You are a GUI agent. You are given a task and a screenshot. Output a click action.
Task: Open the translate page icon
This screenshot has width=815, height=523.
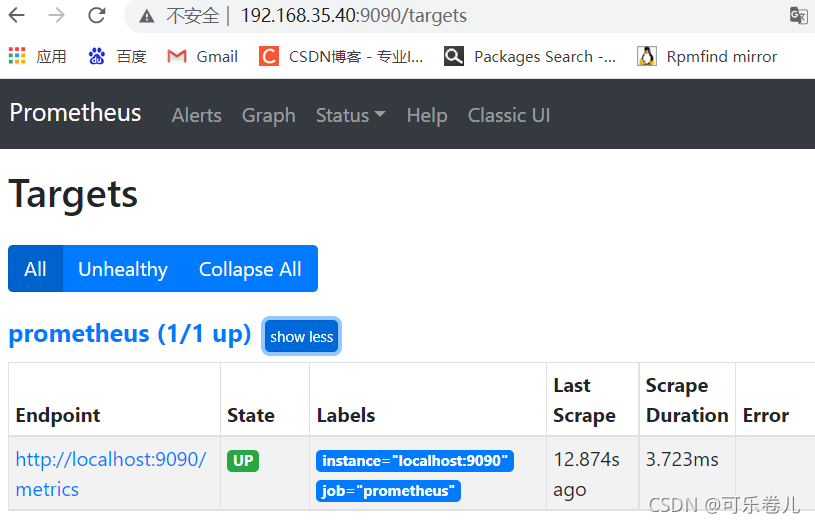click(798, 16)
